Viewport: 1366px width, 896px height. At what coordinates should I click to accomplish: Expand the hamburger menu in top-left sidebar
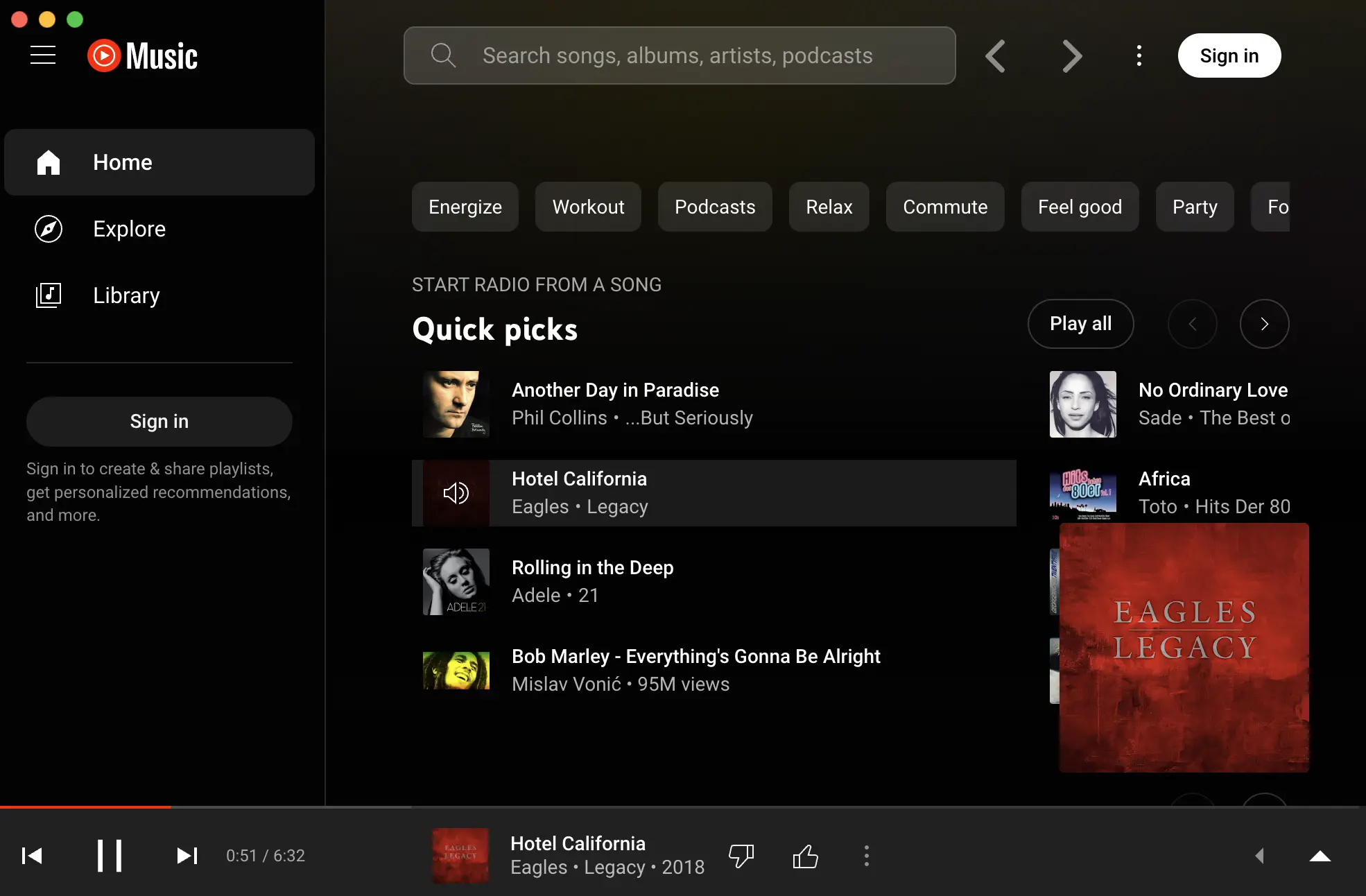coord(41,55)
